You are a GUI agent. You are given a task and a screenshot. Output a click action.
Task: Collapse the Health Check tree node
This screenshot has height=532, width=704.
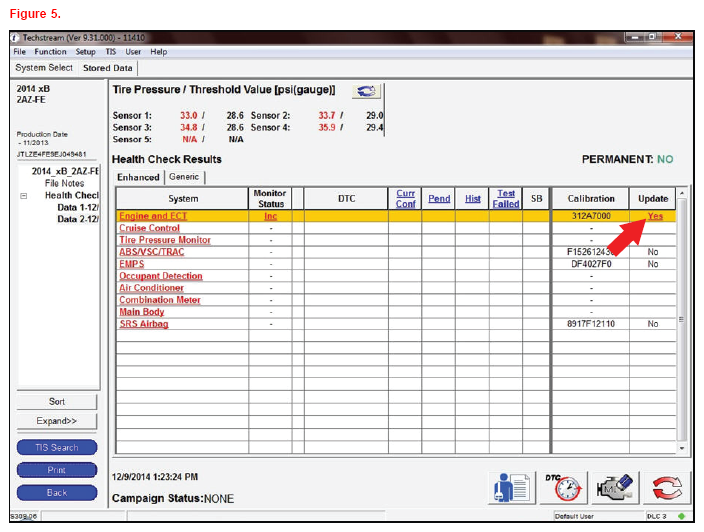pyautogui.click(x=23, y=196)
